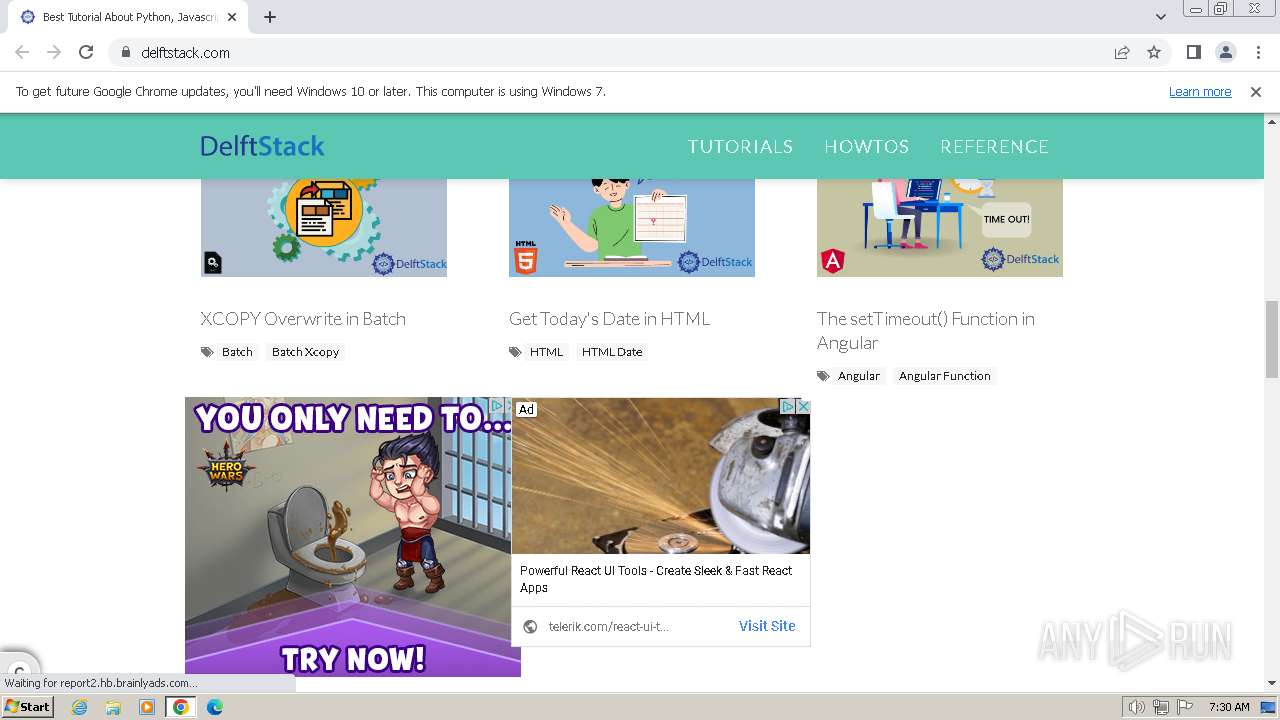The image size is (1280, 720).
Task: Click the tag icon beside Batch
Action: (207, 352)
